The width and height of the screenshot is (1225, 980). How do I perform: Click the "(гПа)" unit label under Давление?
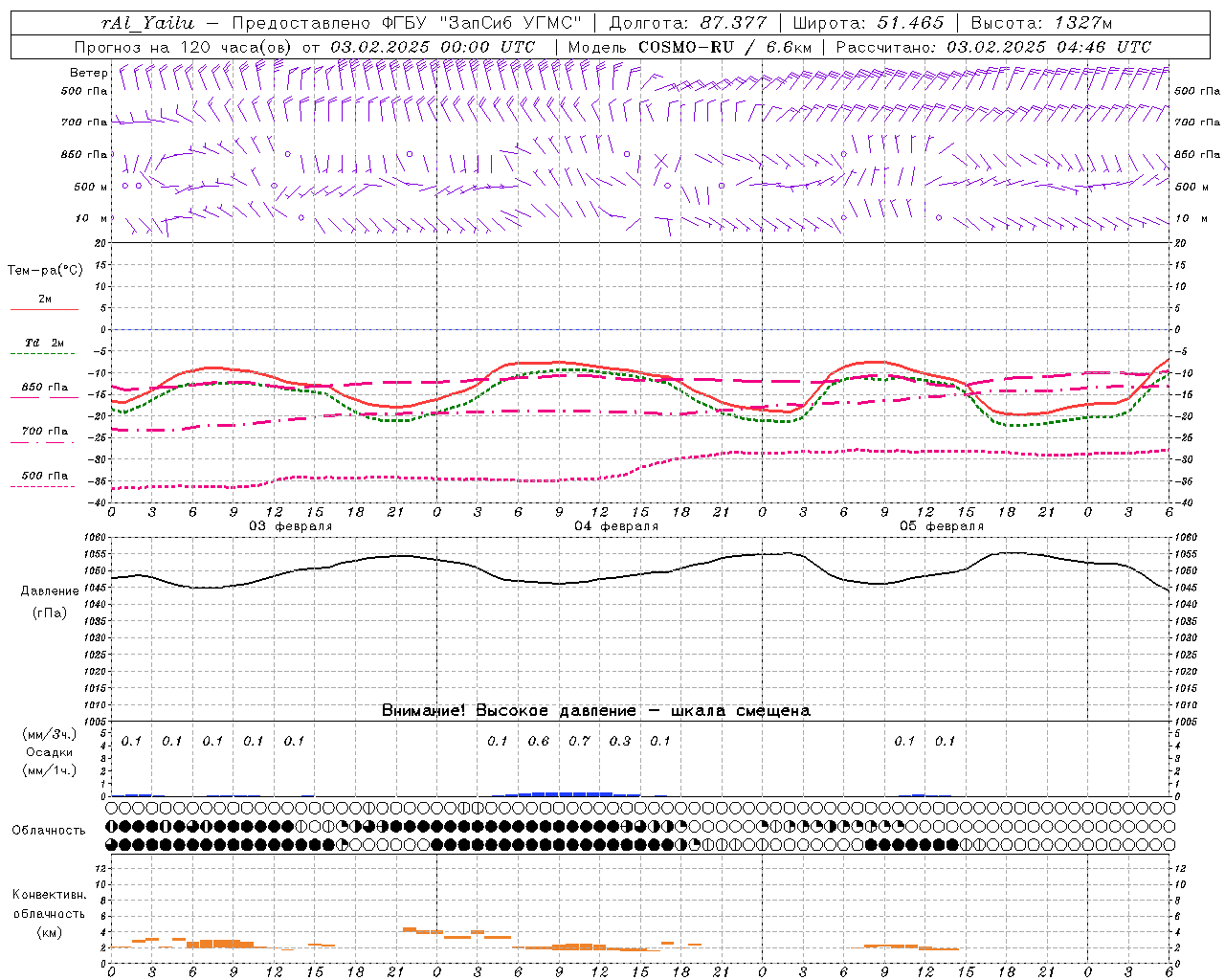click(49, 613)
